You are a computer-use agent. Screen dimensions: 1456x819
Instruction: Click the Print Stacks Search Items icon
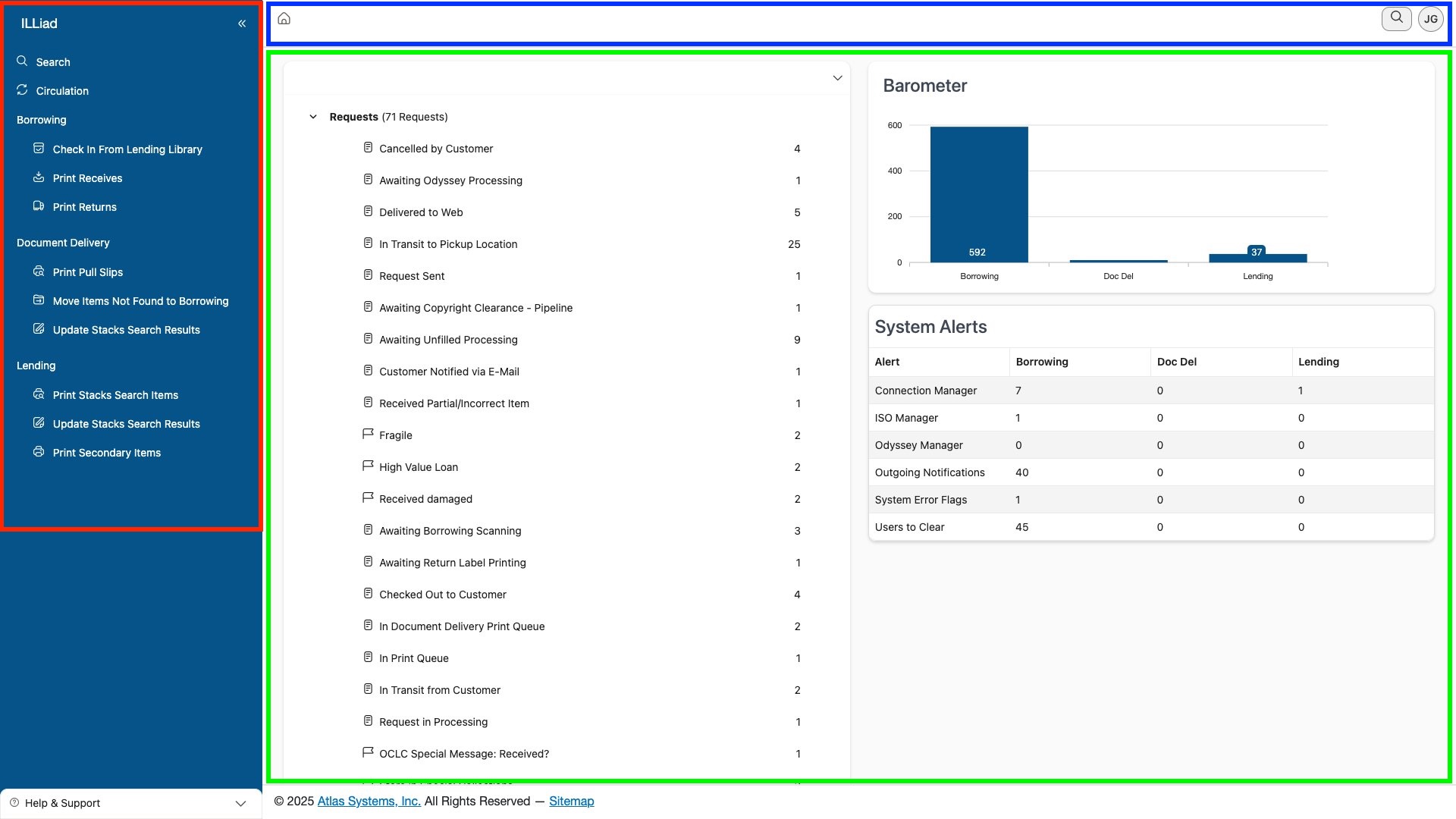39,394
